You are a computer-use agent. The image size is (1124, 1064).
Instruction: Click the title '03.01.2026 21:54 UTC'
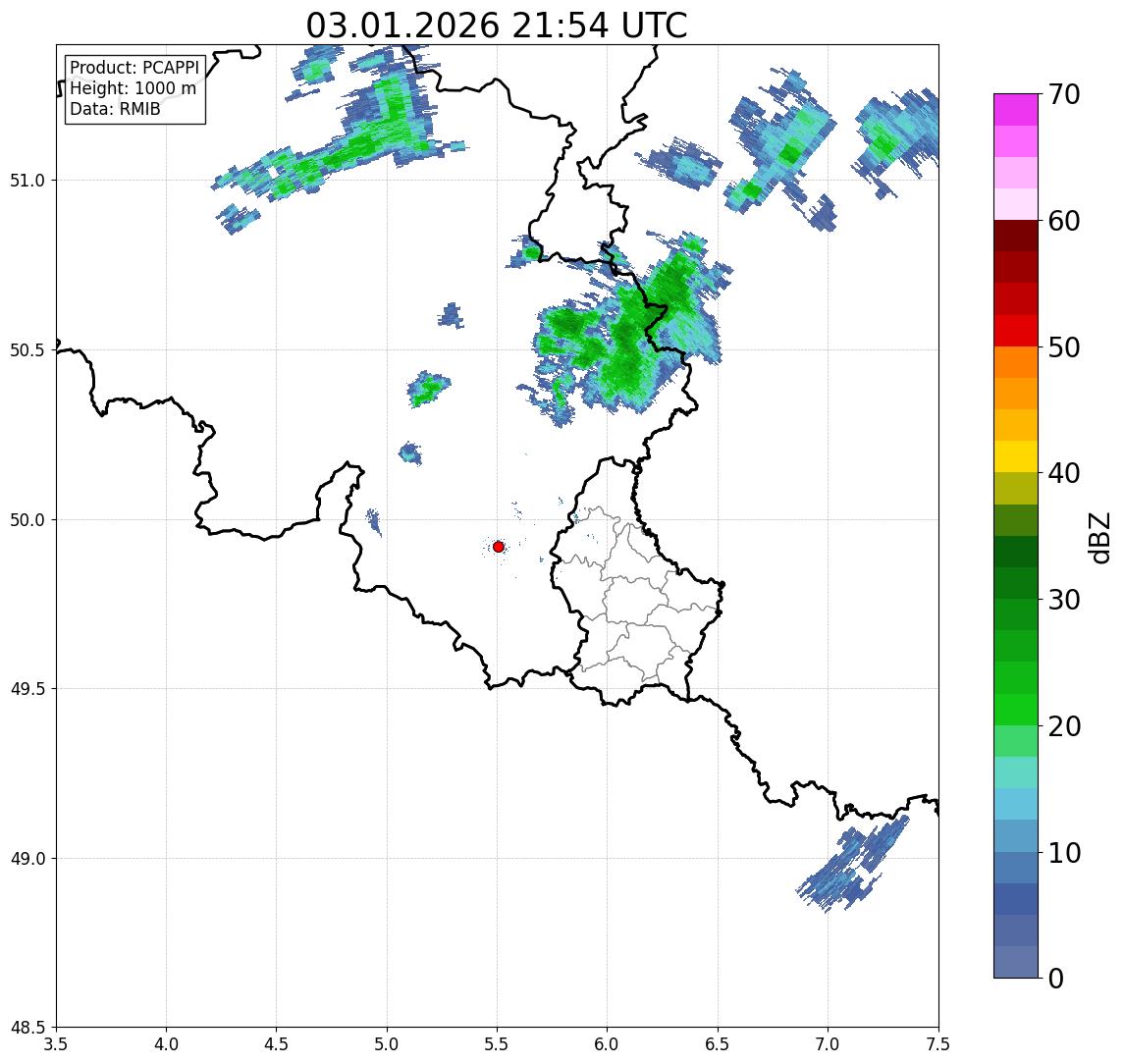click(x=497, y=26)
